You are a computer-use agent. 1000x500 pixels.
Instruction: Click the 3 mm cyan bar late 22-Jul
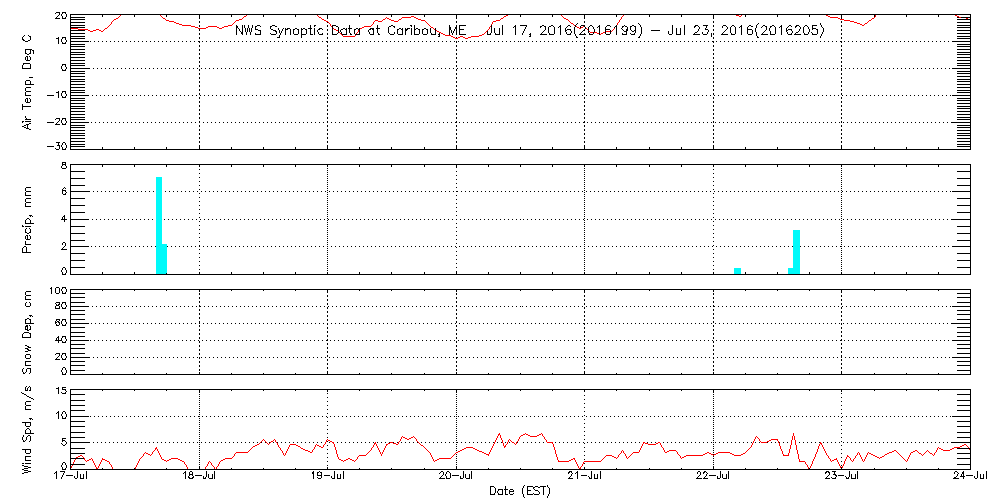click(796, 251)
